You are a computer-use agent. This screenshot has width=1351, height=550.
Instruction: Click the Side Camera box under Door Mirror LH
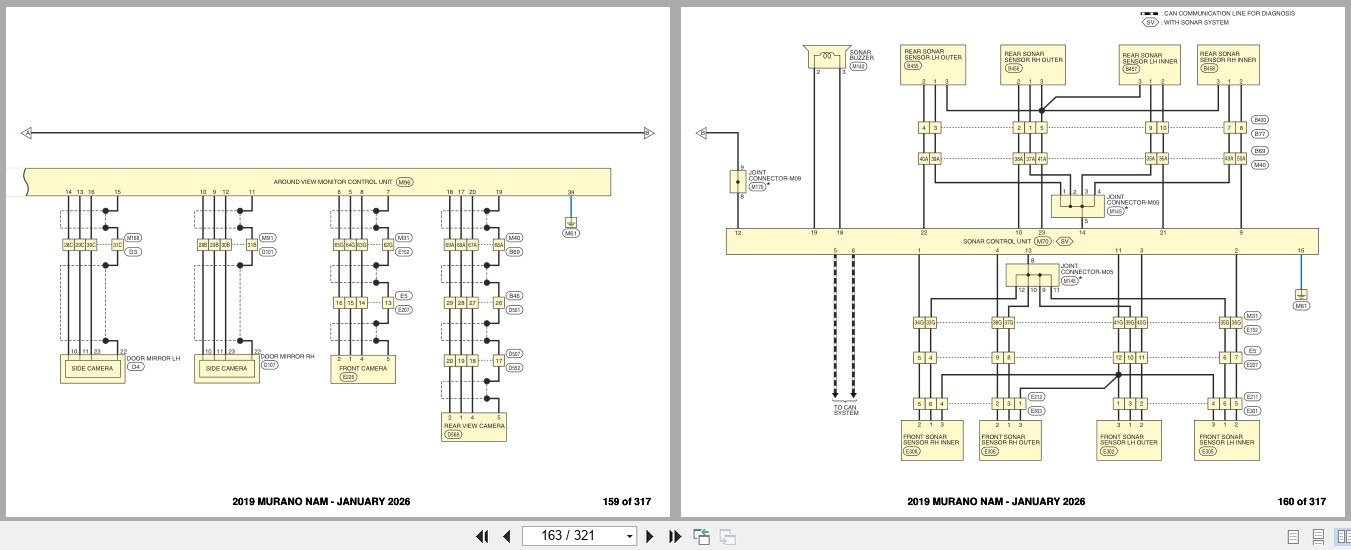coord(94,368)
